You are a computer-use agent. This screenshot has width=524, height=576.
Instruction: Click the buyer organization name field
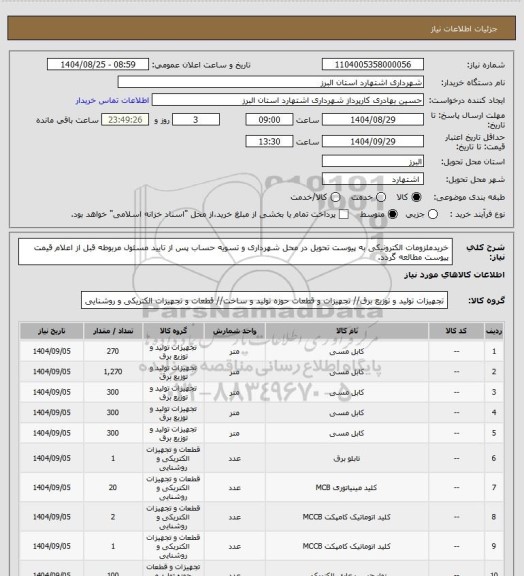pyautogui.click(x=270, y=82)
